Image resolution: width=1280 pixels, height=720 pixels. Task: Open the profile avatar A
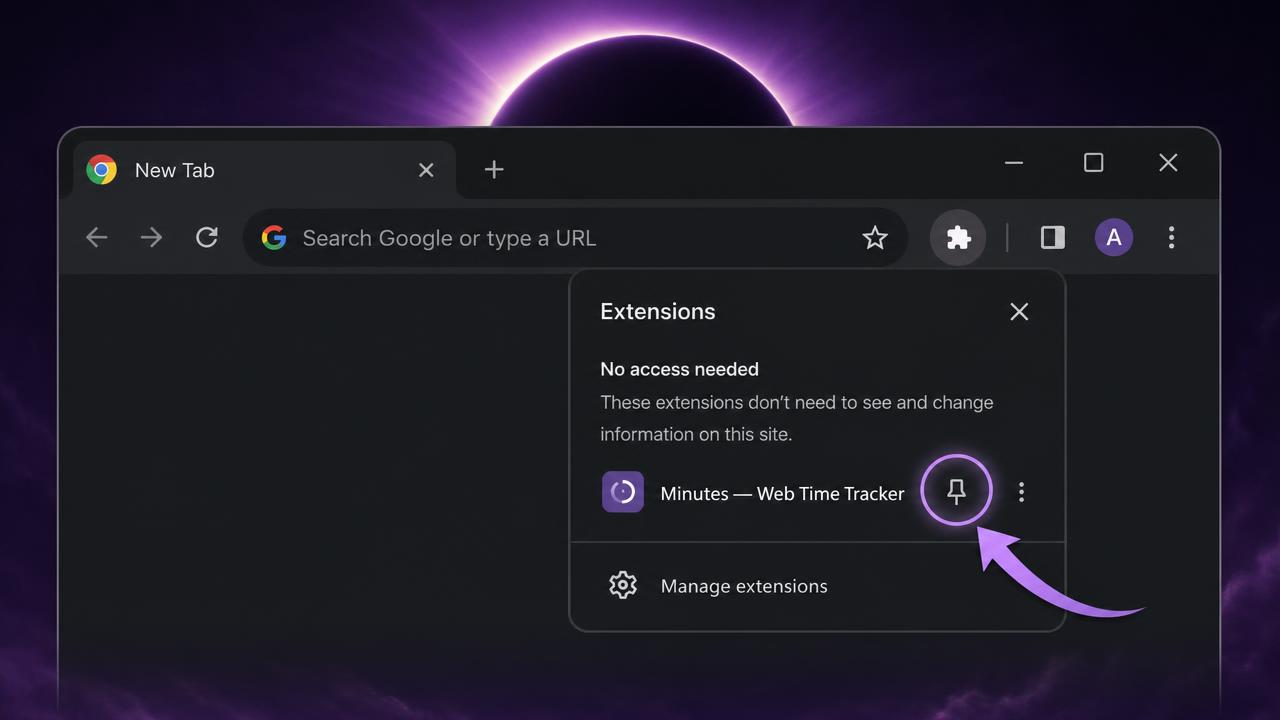coord(1114,238)
